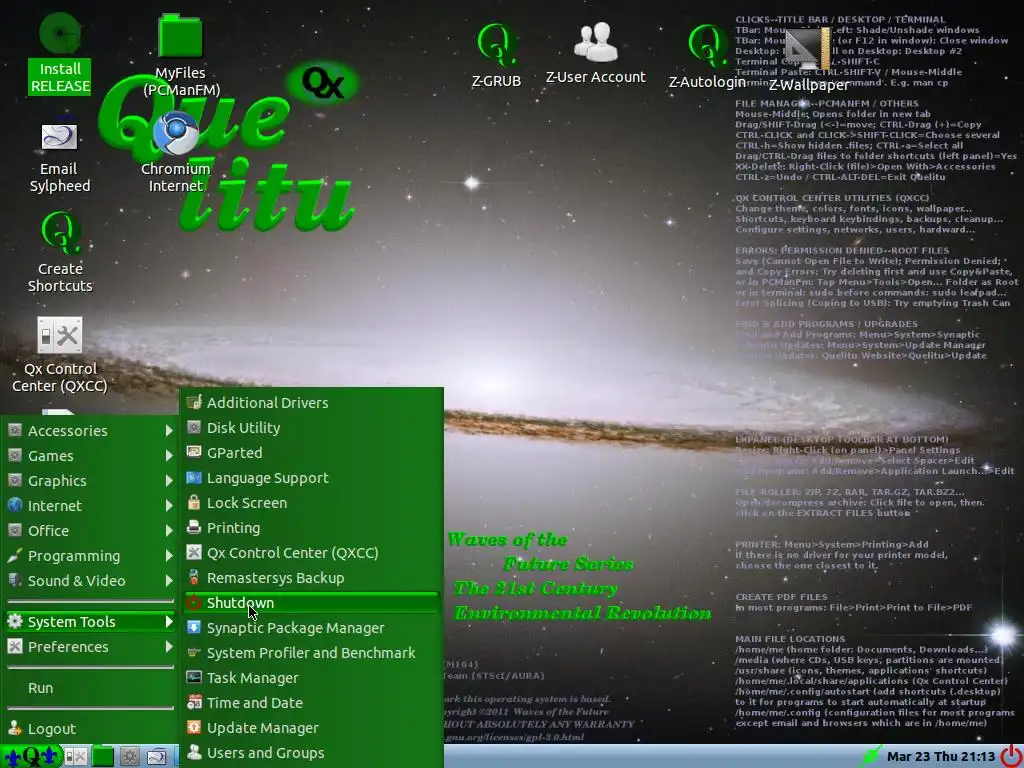Viewport: 1024px width, 768px height.
Task: Click the green folder icon in taskbar
Action: (x=103, y=757)
